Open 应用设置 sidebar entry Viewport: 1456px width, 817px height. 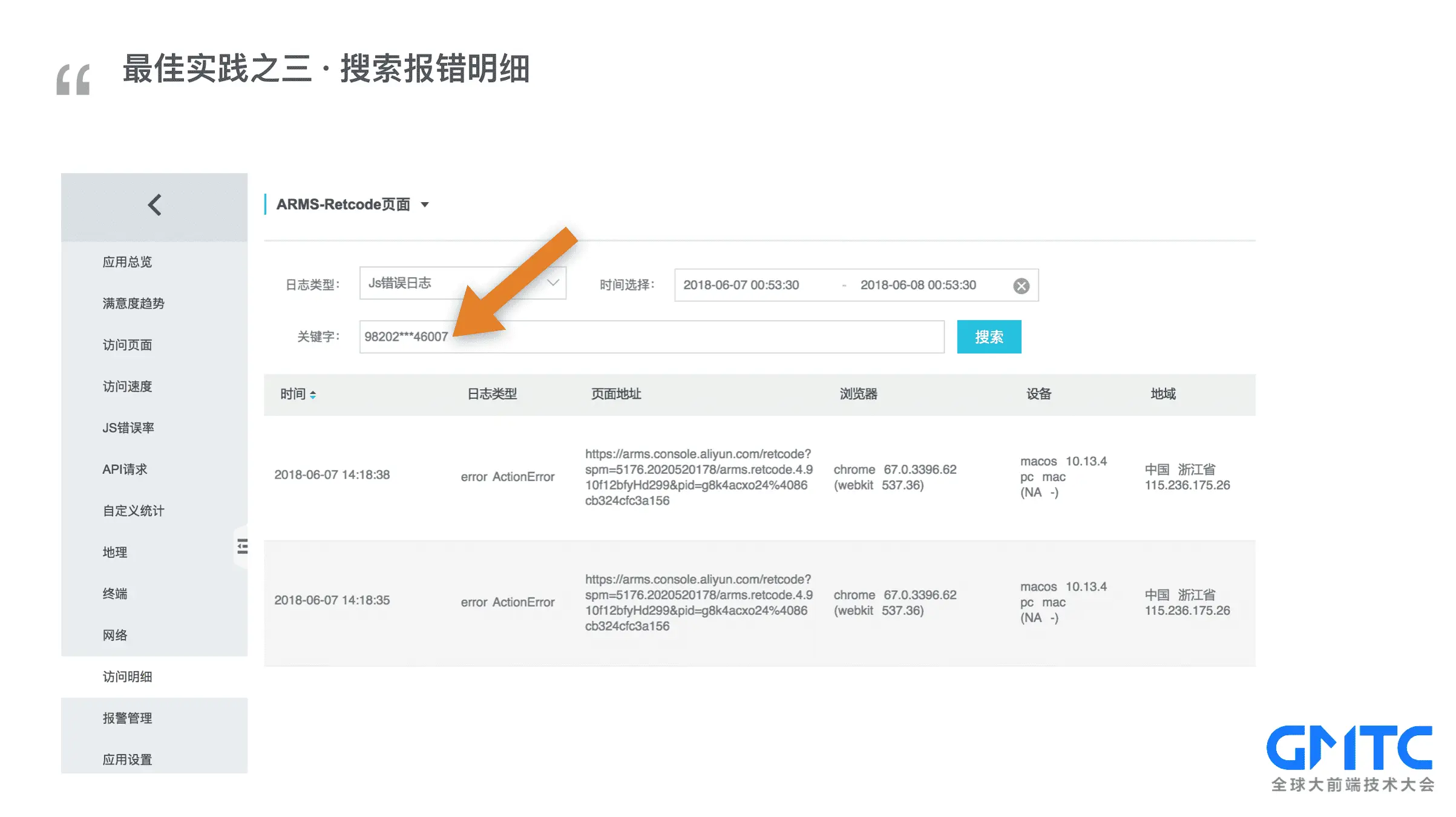click(x=127, y=760)
